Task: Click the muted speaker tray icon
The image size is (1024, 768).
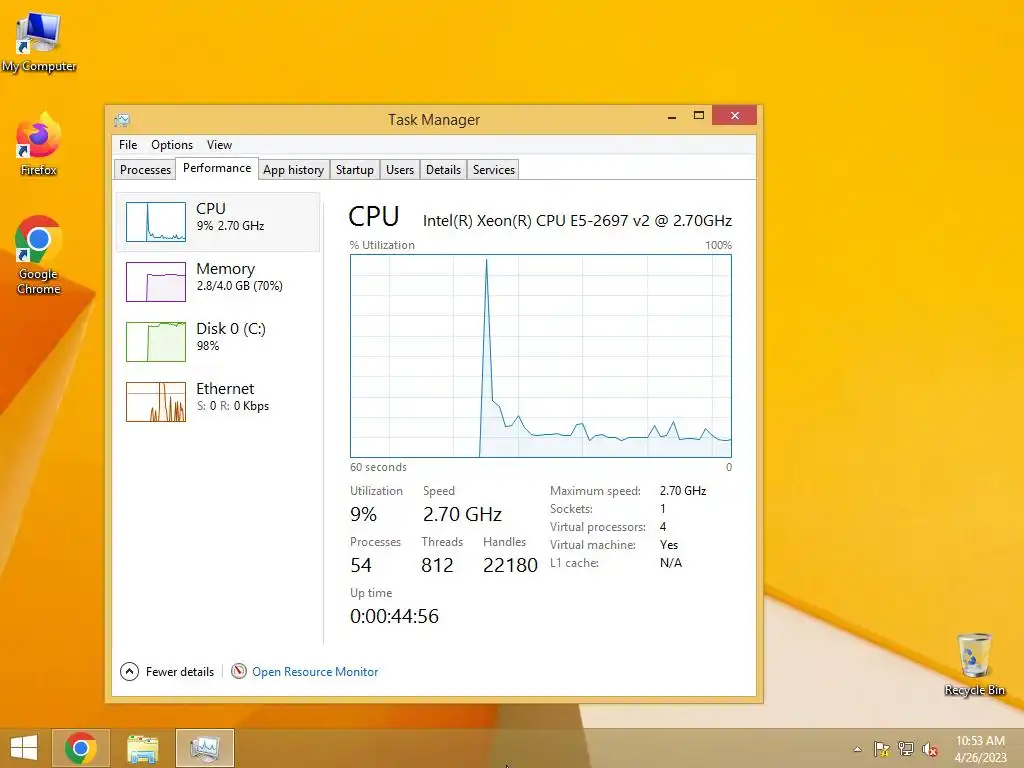Action: point(930,749)
